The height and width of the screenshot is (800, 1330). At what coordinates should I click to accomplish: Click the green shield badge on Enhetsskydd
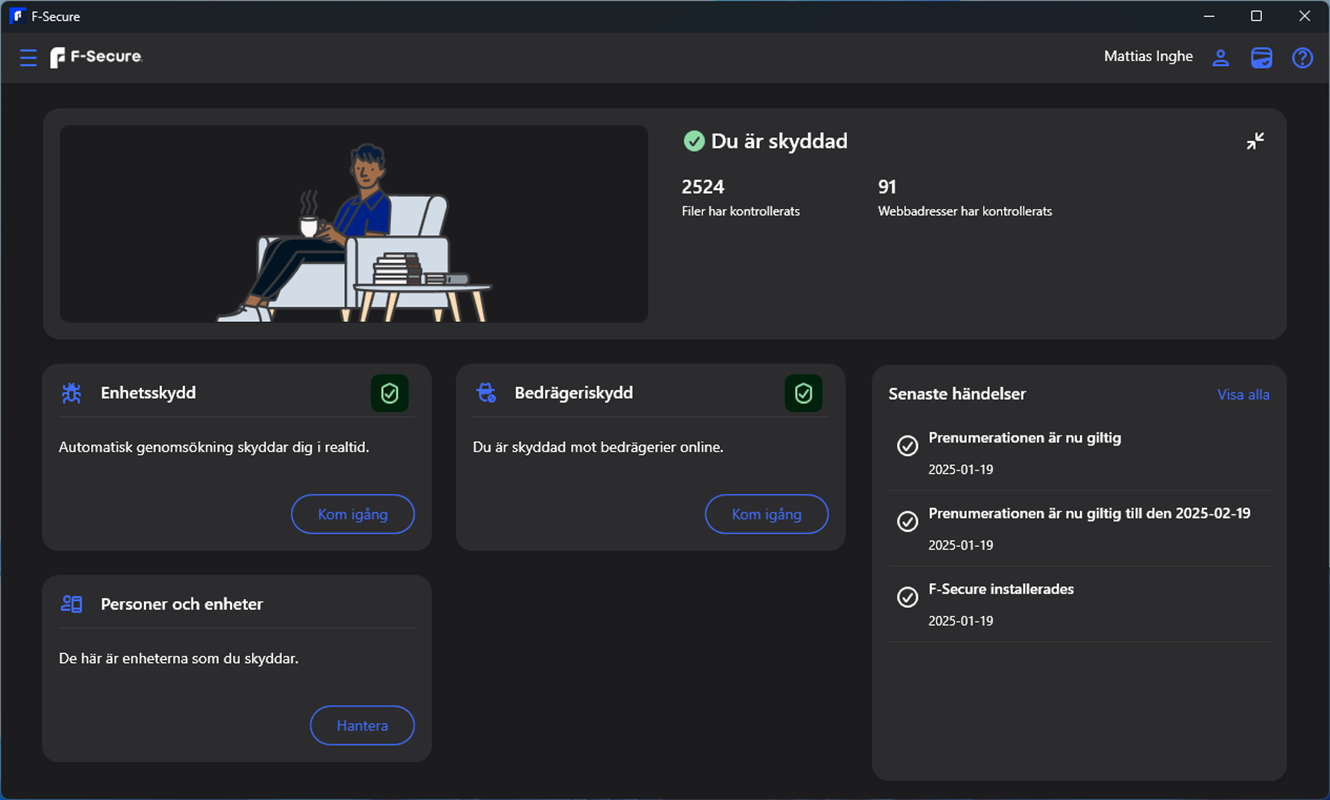pos(390,393)
